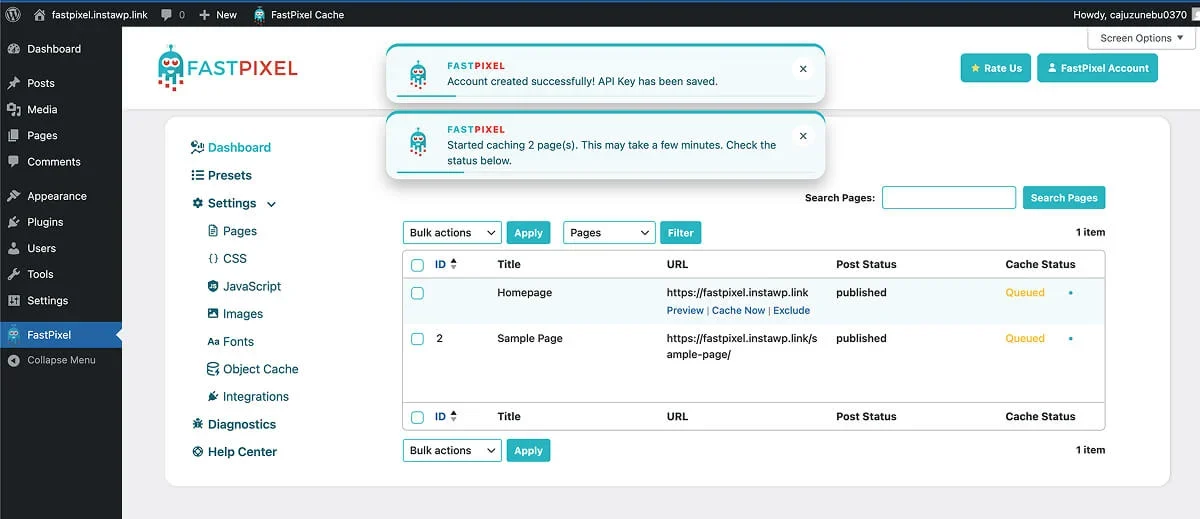Open Users in the sidebar

point(42,248)
